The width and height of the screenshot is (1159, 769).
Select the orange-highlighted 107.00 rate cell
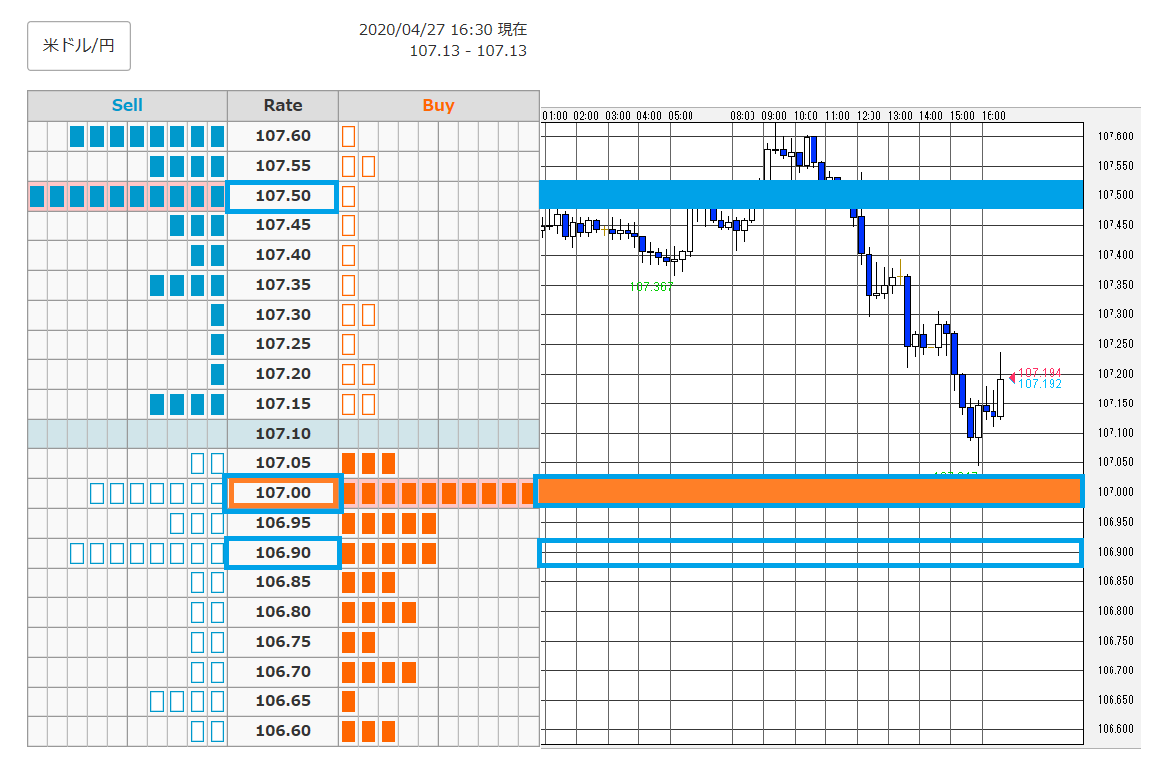click(283, 493)
